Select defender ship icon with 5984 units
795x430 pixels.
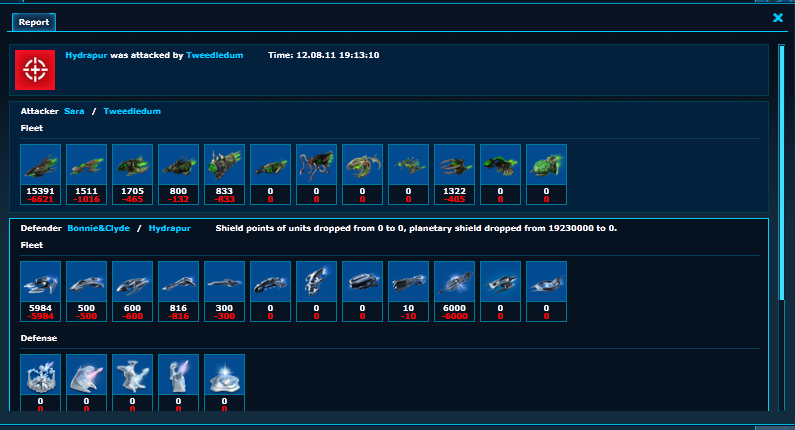point(41,282)
